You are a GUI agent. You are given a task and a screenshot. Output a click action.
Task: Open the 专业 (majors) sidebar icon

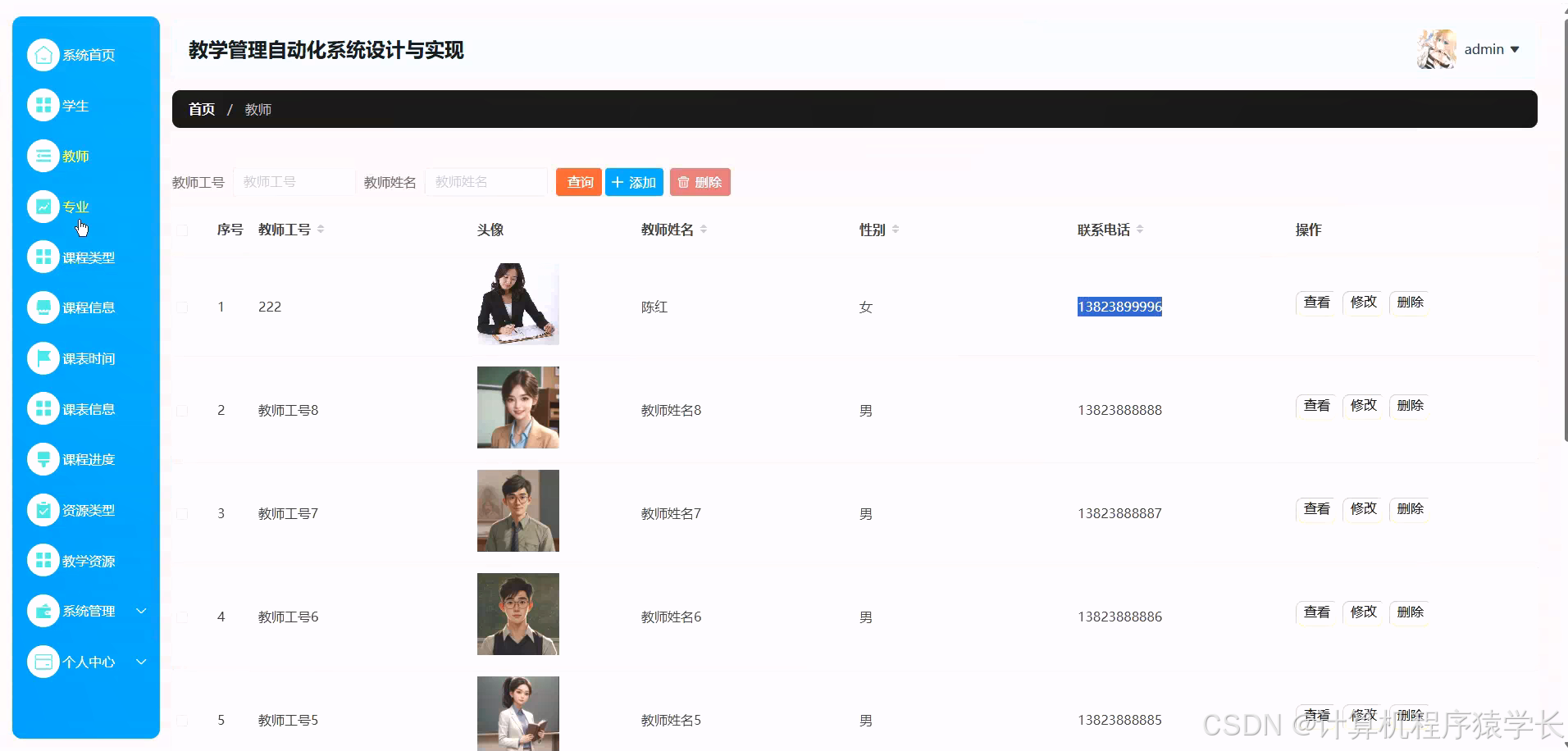pyautogui.click(x=44, y=206)
